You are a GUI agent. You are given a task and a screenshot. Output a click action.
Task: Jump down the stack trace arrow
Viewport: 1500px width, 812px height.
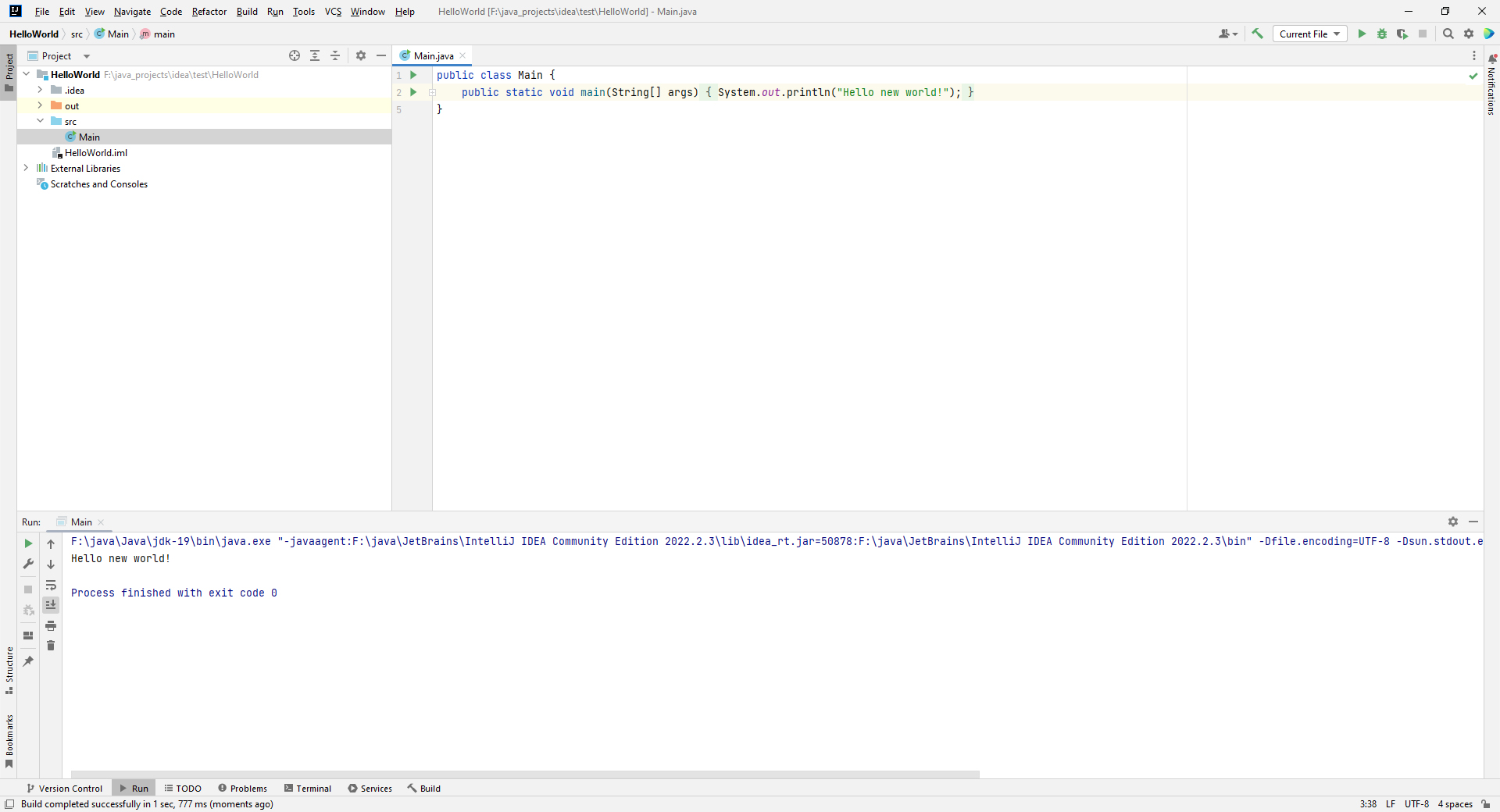[x=51, y=564]
